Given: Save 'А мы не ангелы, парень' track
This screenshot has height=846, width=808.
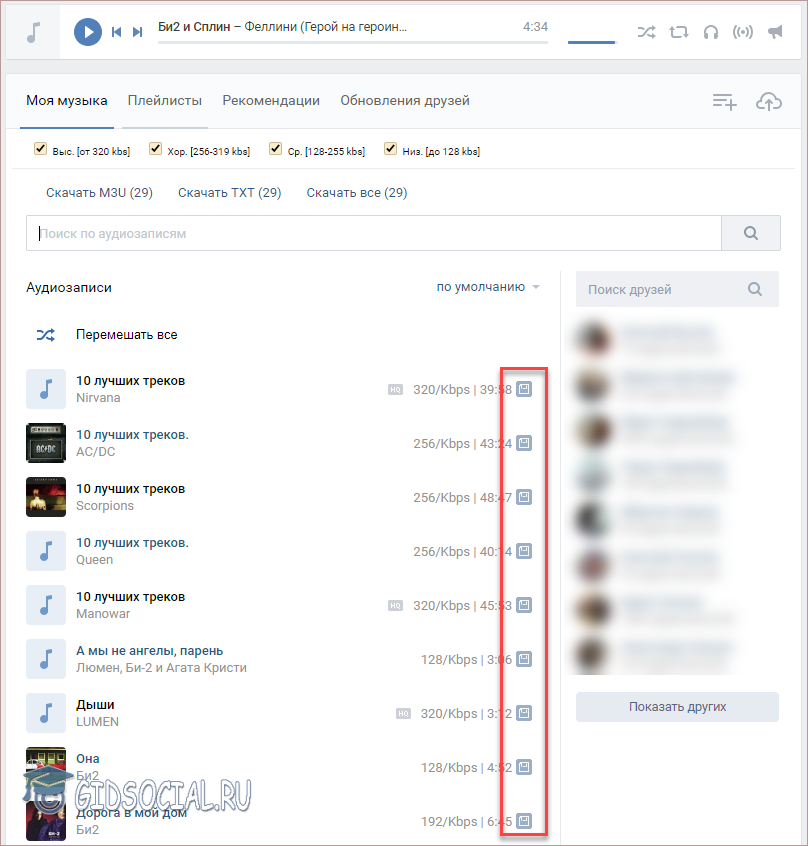Looking at the screenshot, I should [x=524, y=659].
